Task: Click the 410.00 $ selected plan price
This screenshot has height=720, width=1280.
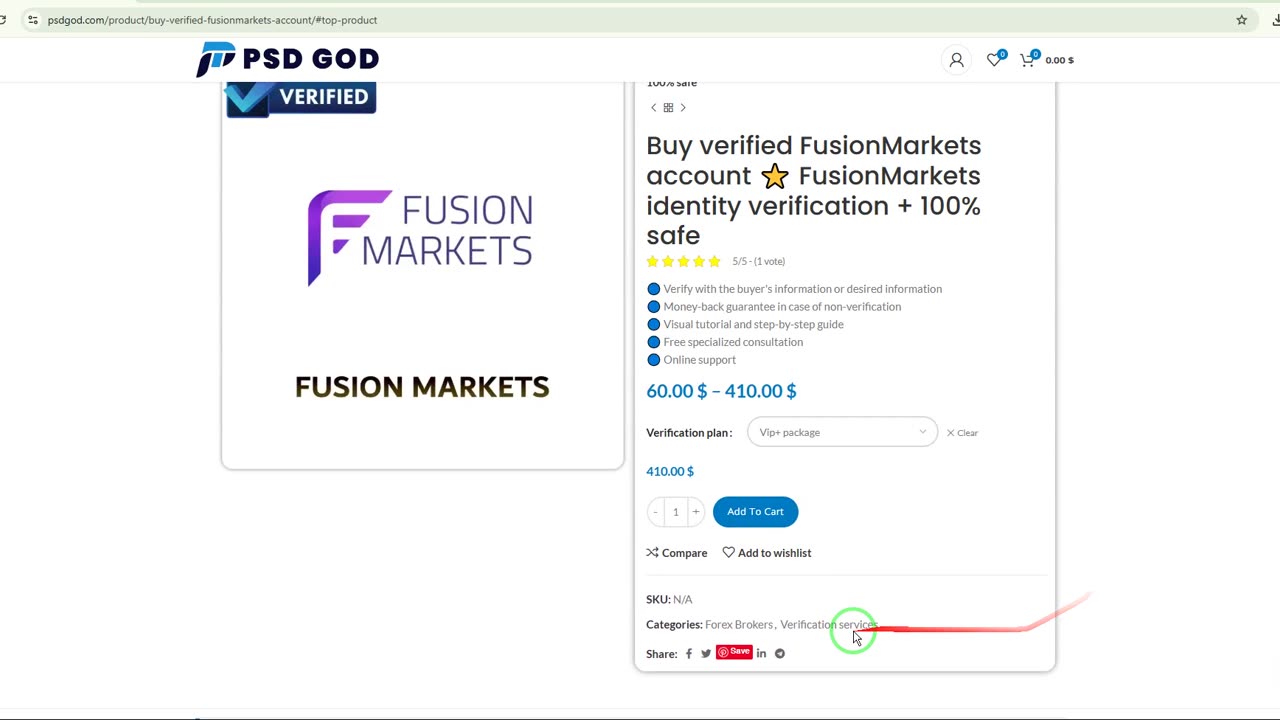Action: 670,471
